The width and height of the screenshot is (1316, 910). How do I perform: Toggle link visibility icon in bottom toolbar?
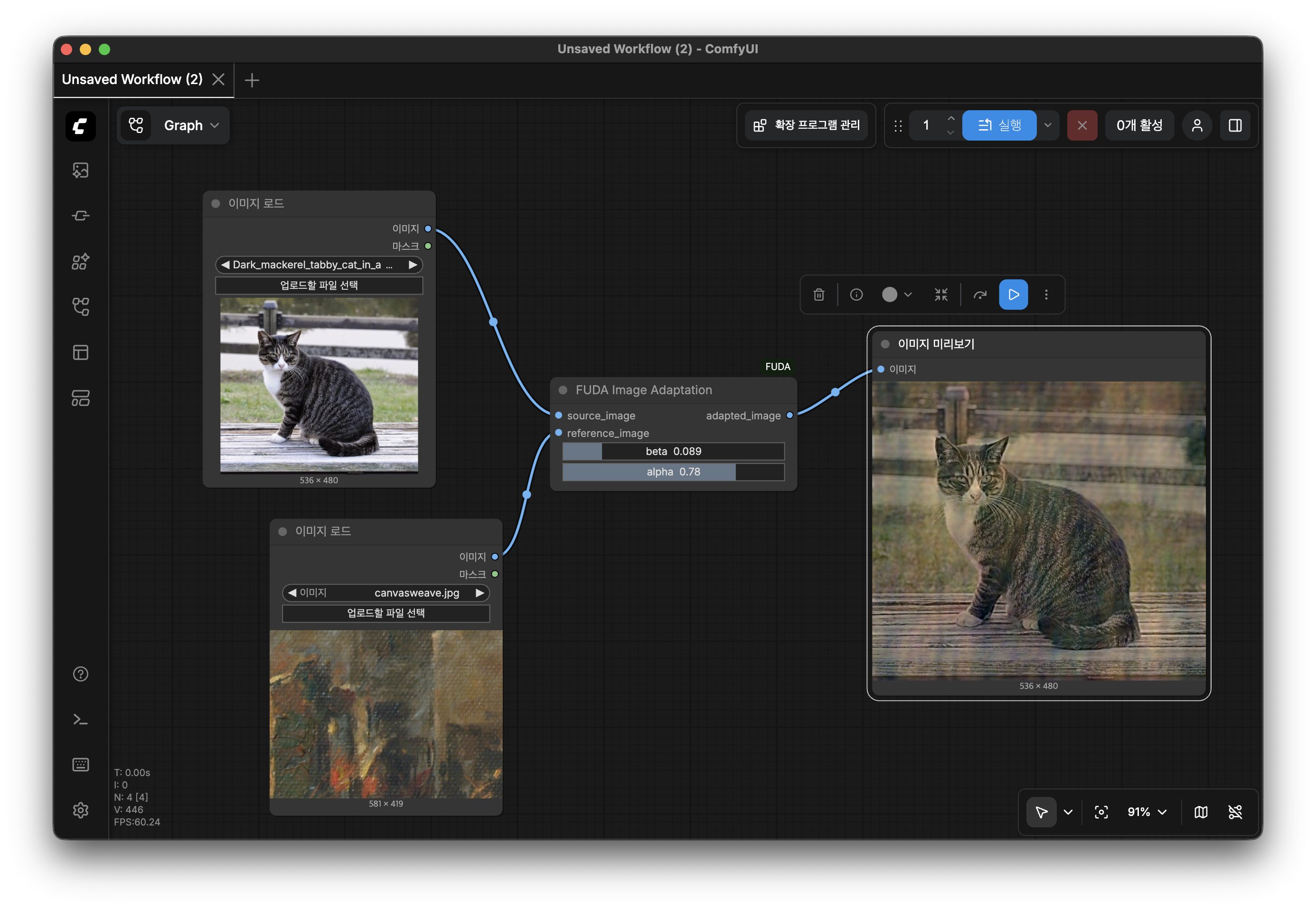coord(1235,812)
